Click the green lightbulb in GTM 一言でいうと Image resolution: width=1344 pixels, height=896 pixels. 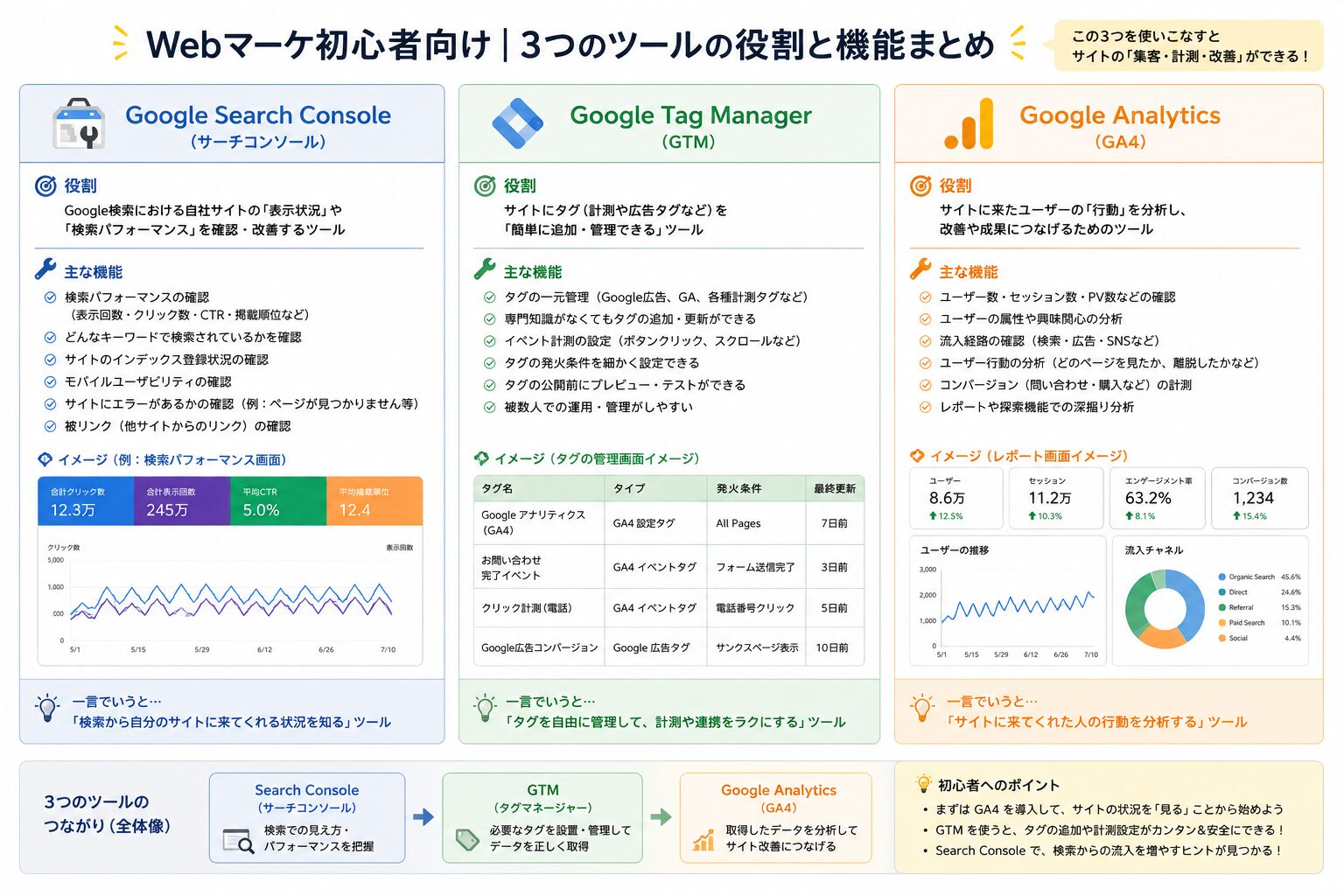pos(485,708)
